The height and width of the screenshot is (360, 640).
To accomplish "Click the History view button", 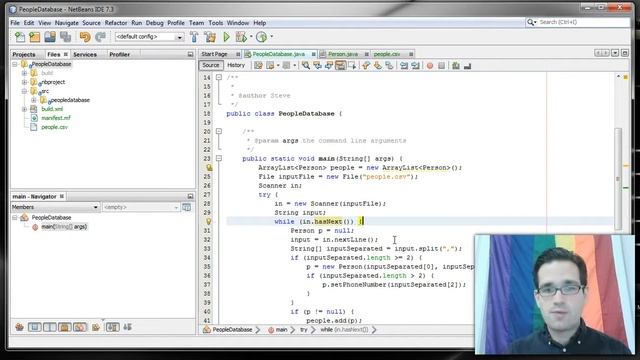I will click(236, 65).
